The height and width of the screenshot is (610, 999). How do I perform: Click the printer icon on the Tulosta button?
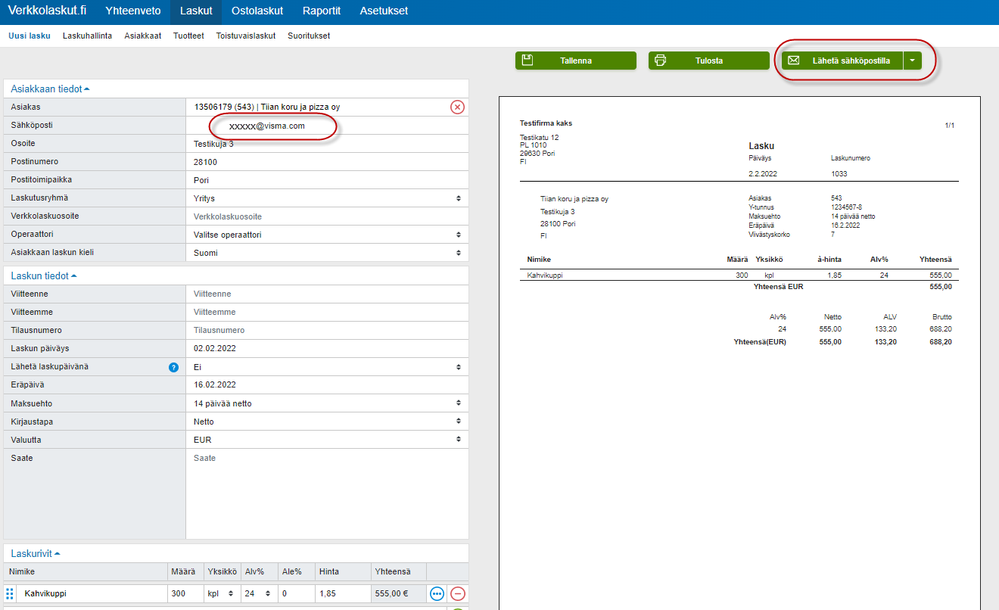pyautogui.click(x=660, y=60)
